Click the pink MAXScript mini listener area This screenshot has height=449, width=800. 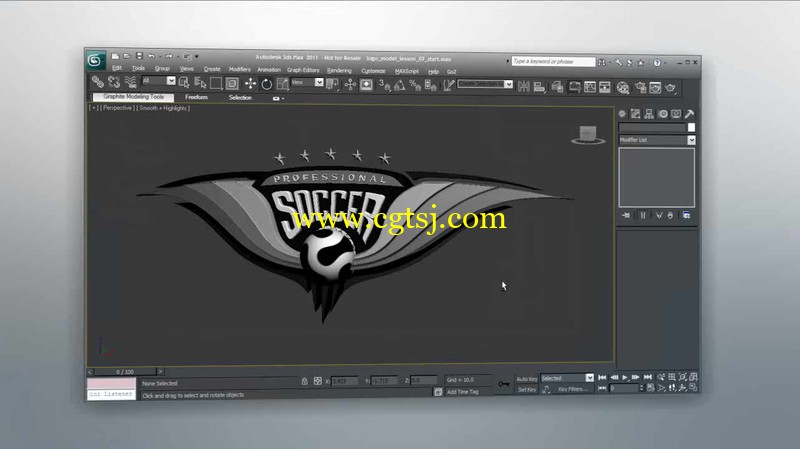(111, 383)
